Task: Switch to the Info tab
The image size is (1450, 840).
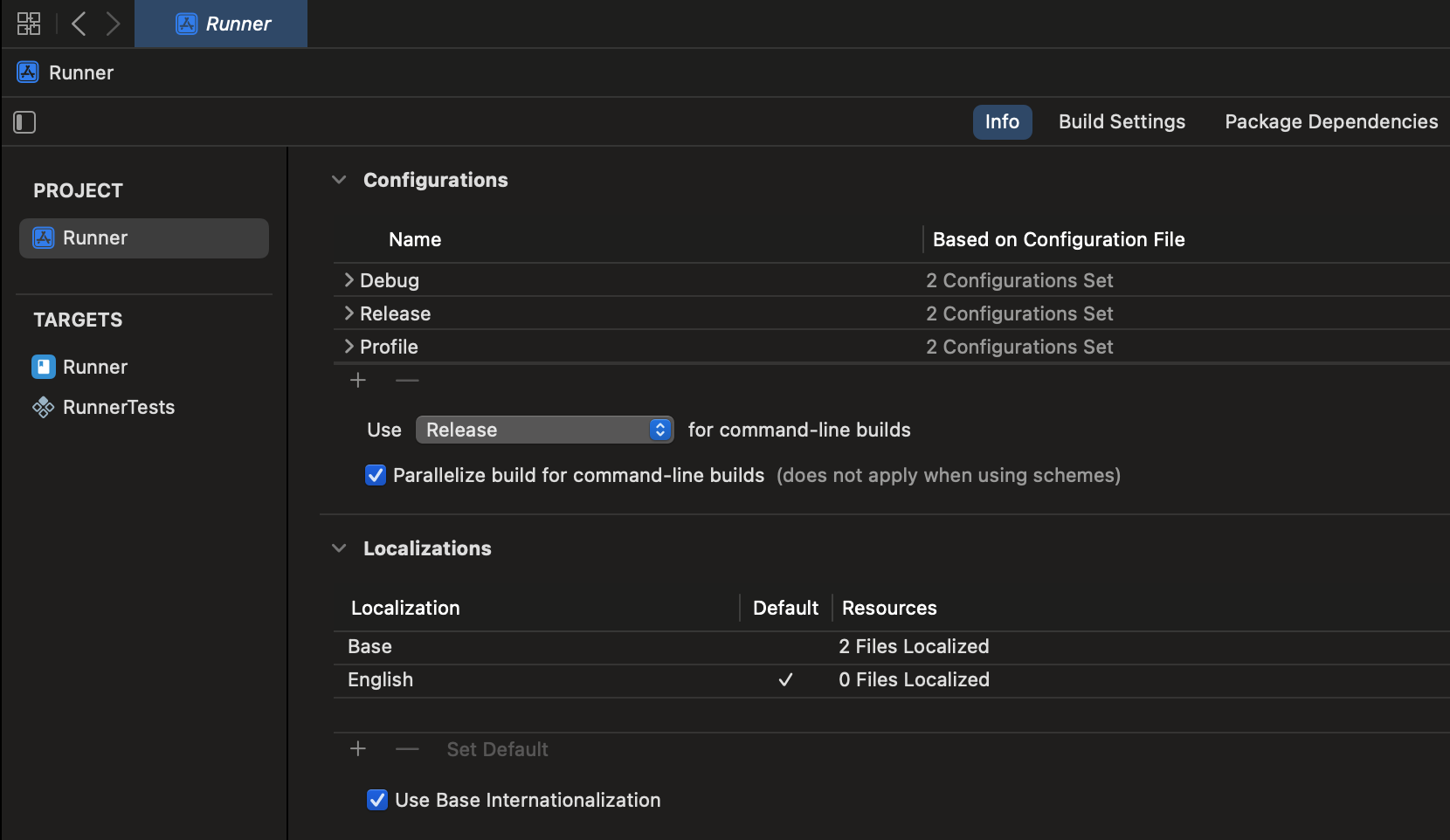Action: coord(1003,122)
